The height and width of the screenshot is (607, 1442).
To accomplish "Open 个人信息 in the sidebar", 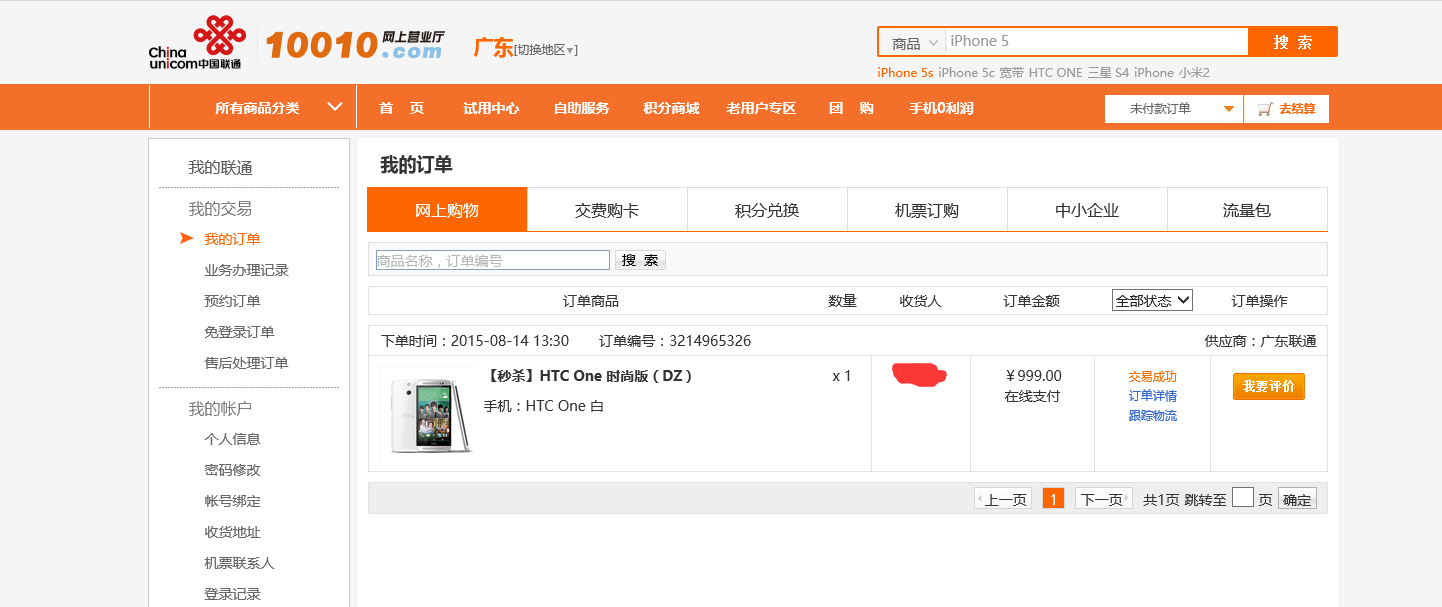I will [x=232, y=439].
